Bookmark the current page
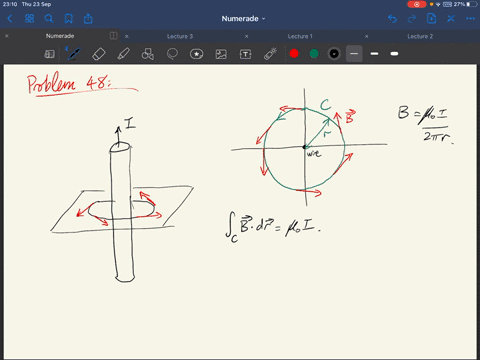480x360 pixels. [x=69, y=19]
